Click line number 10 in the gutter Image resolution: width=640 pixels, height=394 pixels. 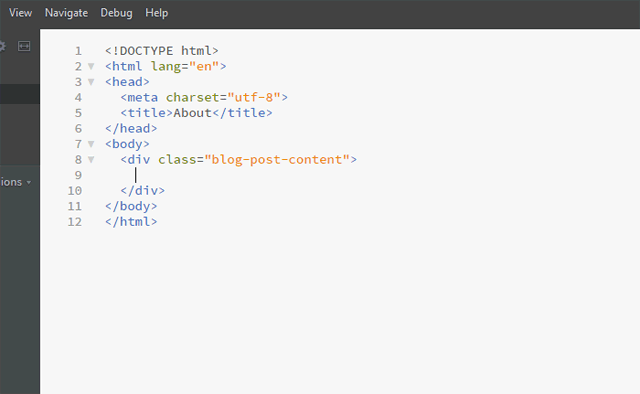pos(75,191)
